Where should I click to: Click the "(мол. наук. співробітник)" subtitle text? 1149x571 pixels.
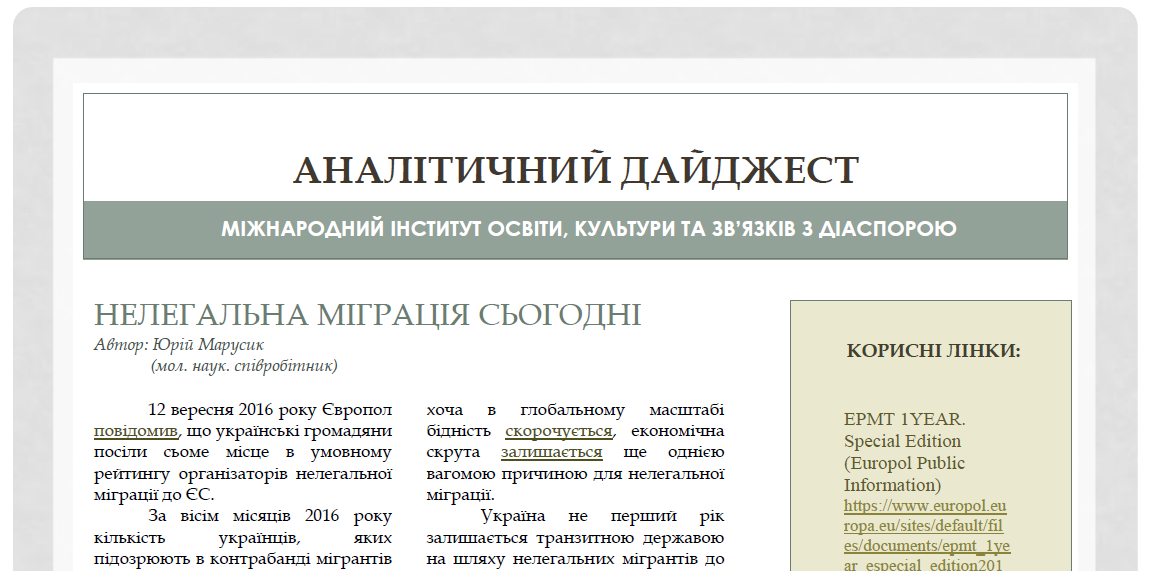[x=244, y=365]
